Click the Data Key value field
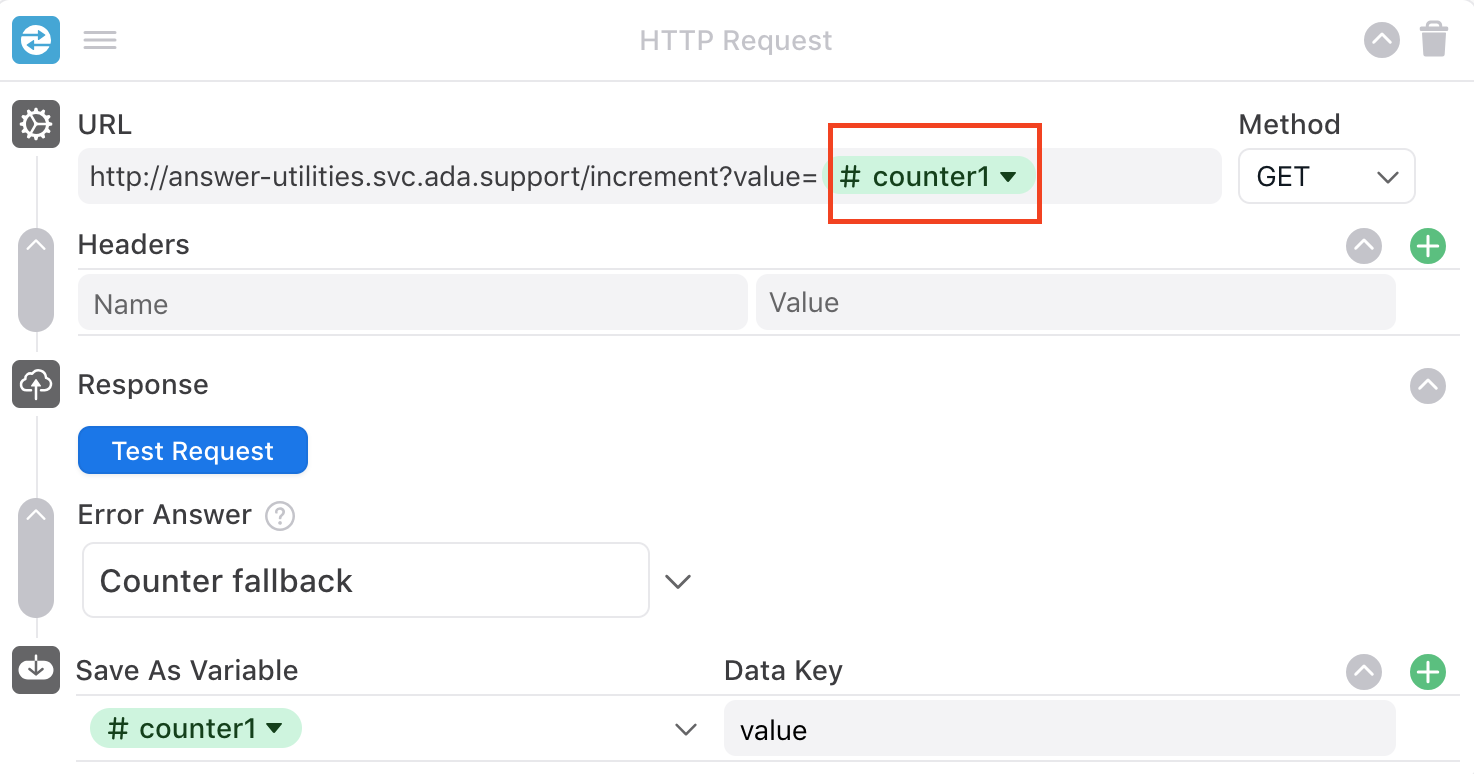The width and height of the screenshot is (1474, 774). [x=1058, y=729]
